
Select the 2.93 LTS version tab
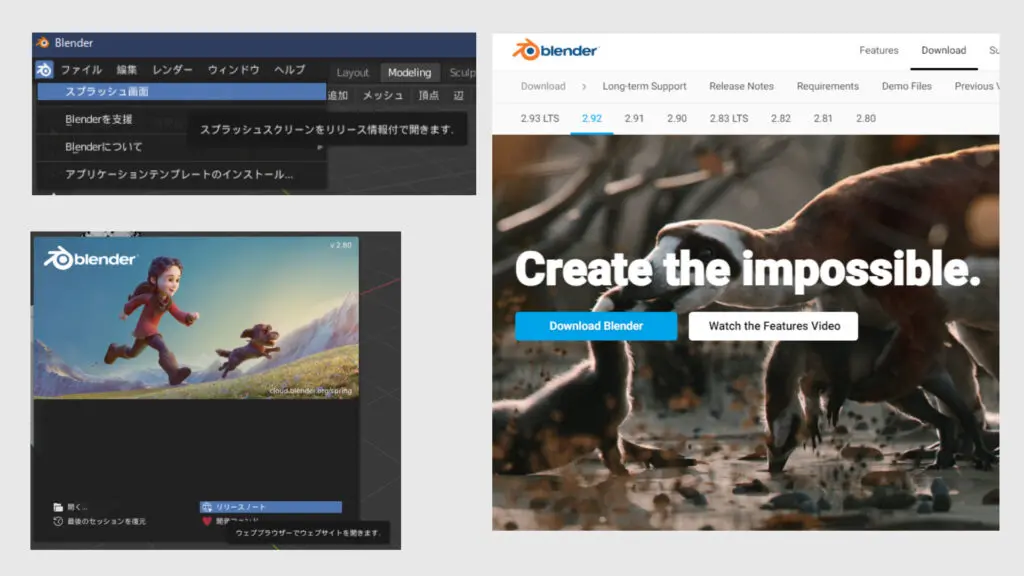(539, 118)
